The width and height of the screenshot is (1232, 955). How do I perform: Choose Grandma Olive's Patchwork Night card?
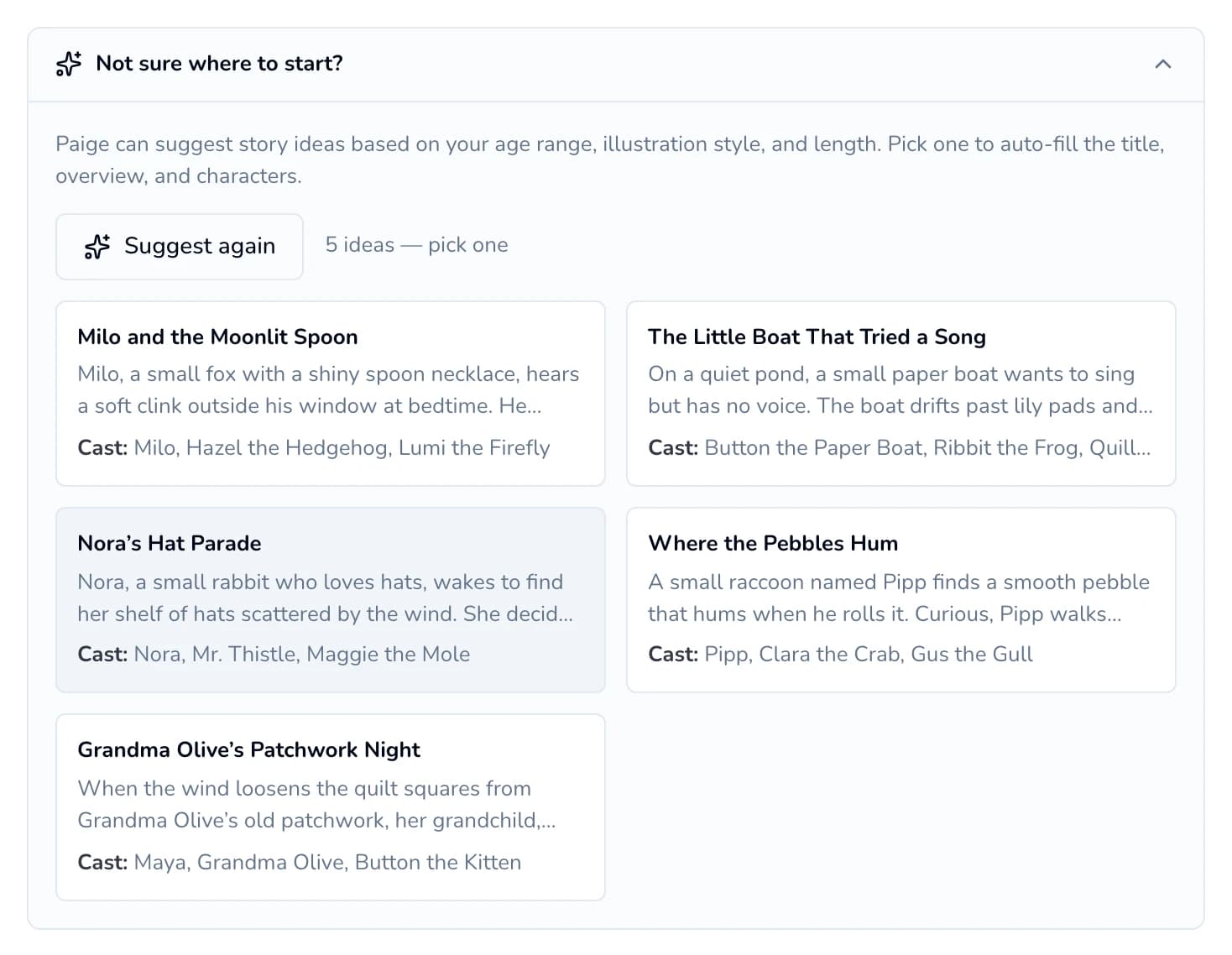point(331,807)
